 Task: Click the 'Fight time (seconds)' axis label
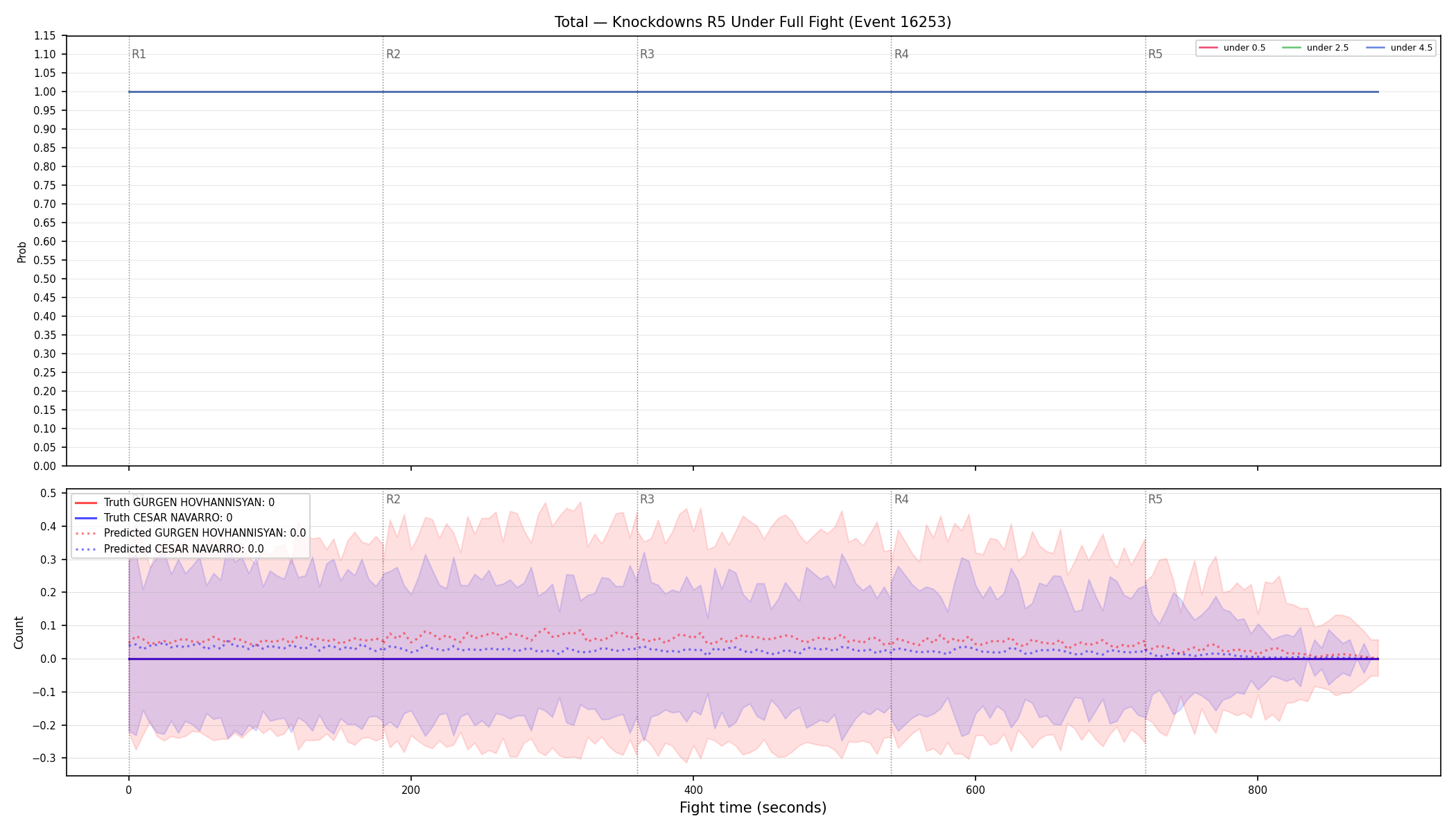753,808
